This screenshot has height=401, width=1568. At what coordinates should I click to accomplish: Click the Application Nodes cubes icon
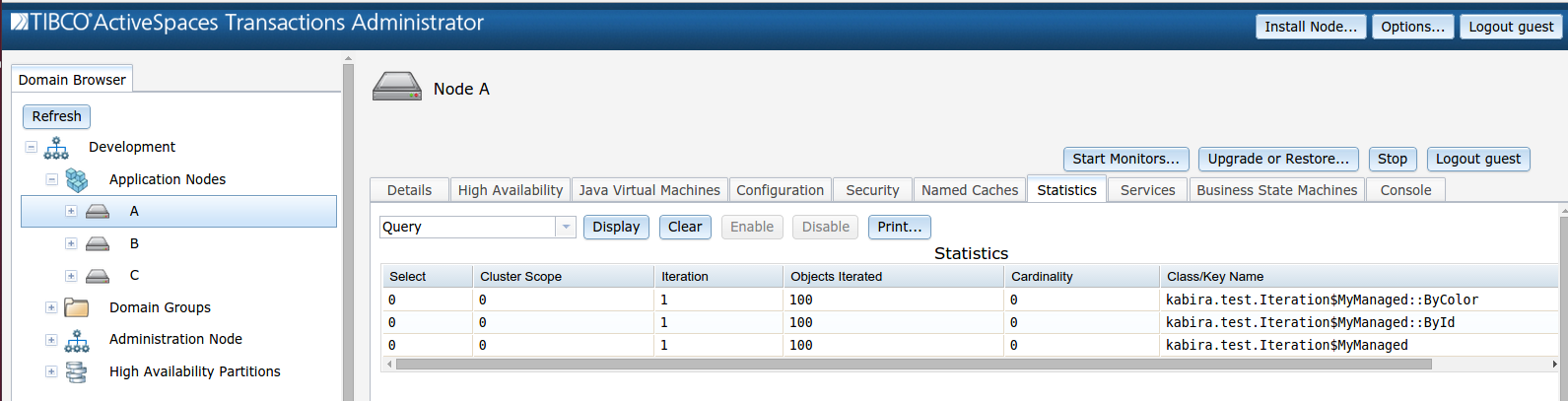77,179
